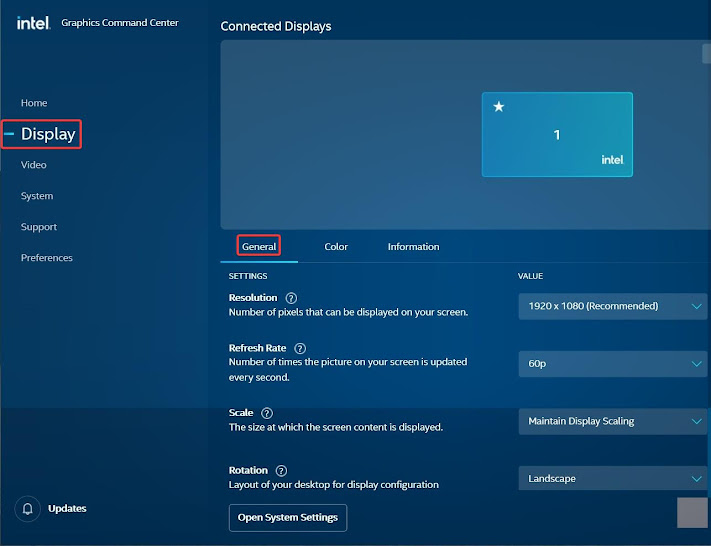
Task: Click the Open System Settings button
Action: [x=288, y=518]
